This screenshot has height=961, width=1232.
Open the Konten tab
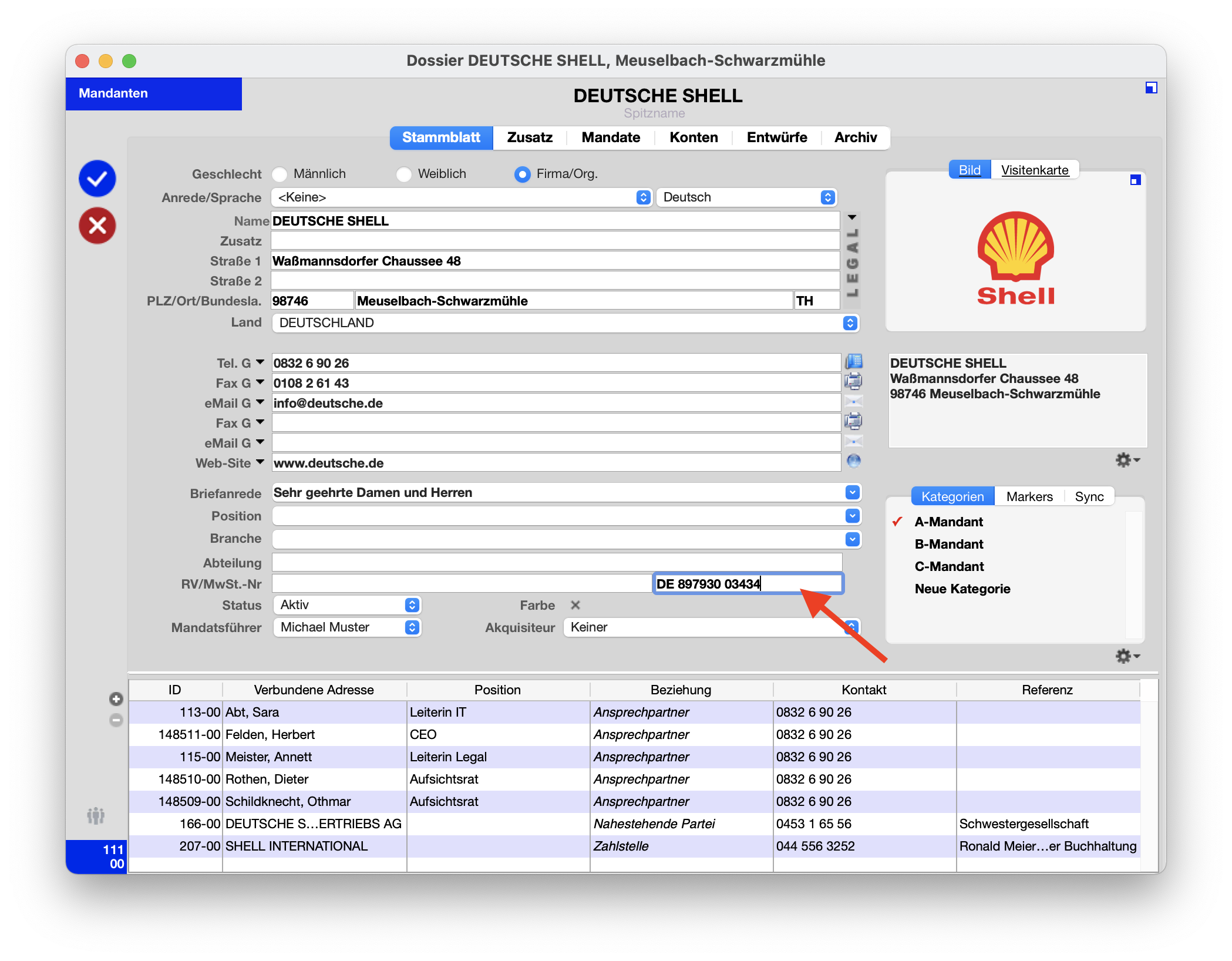coord(694,137)
